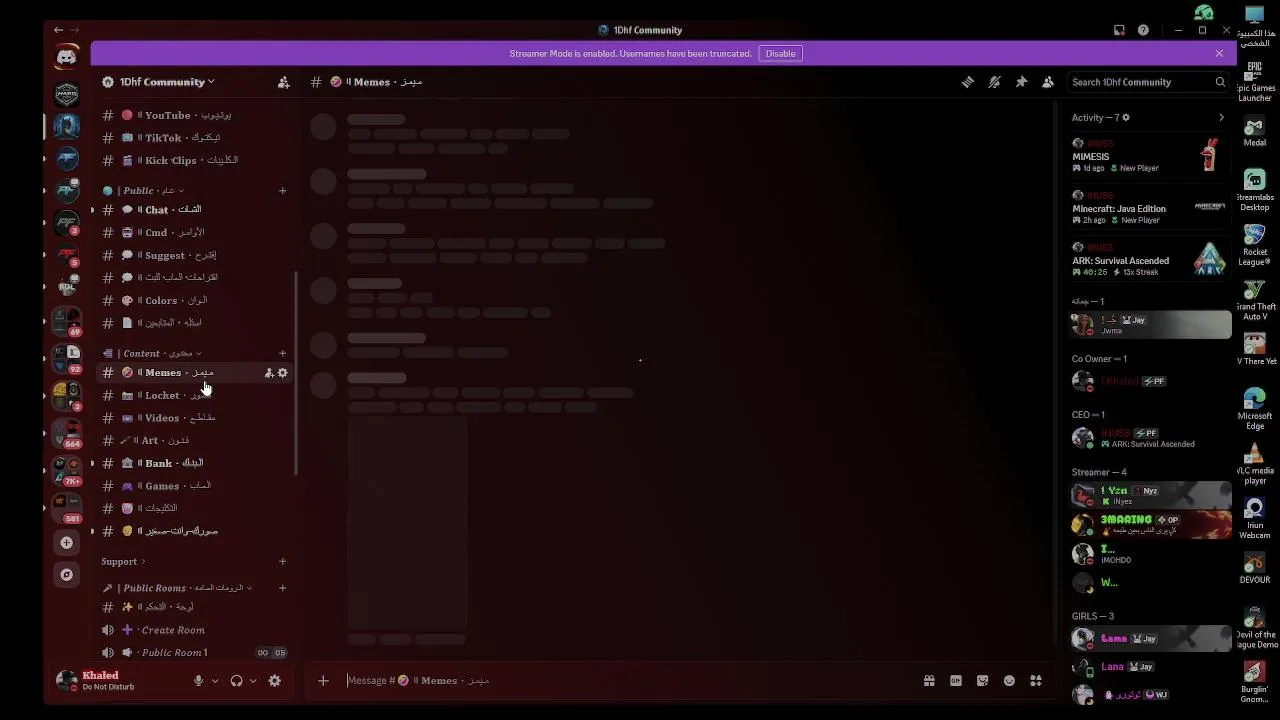This screenshot has width=1280, height=720.
Task: Open MIMESIS activity card
Action: coord(1149,155)
